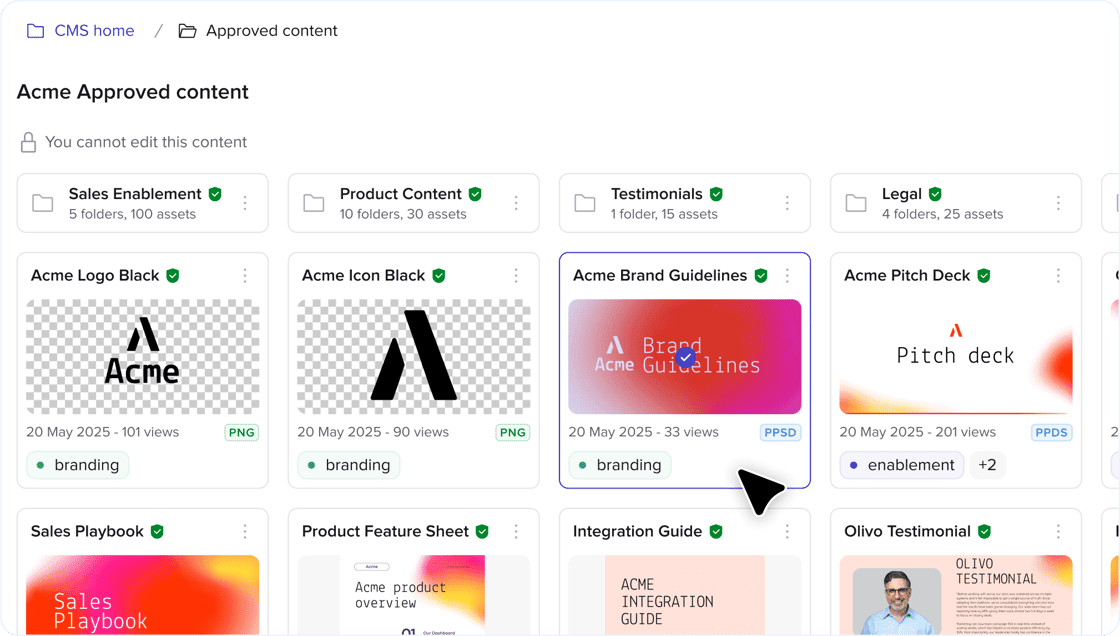The height and width of the screenshot is (636, 1120).
Task: Select branding tag on Acme Logo Black
Action: pos(78,465)
